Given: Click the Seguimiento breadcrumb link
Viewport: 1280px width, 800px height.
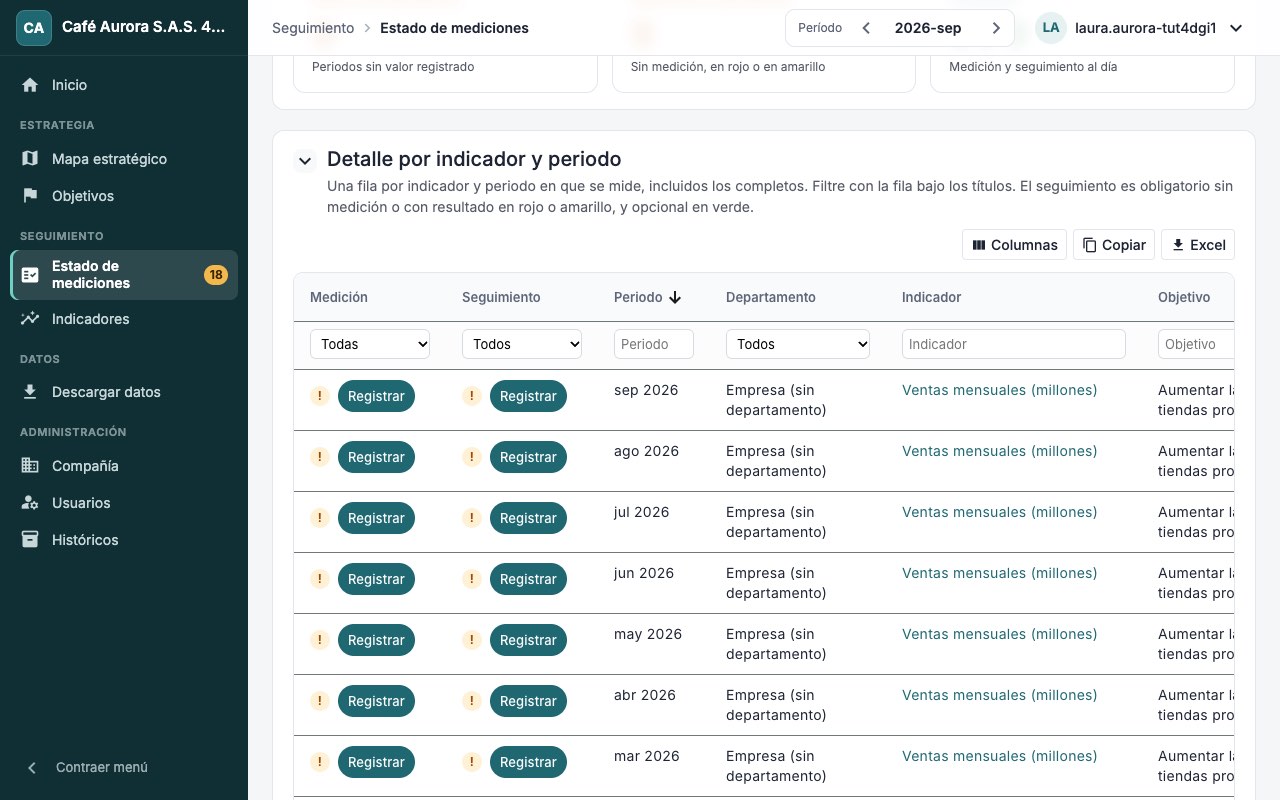Looking at the screenshot, I should (x=313, y=28).
